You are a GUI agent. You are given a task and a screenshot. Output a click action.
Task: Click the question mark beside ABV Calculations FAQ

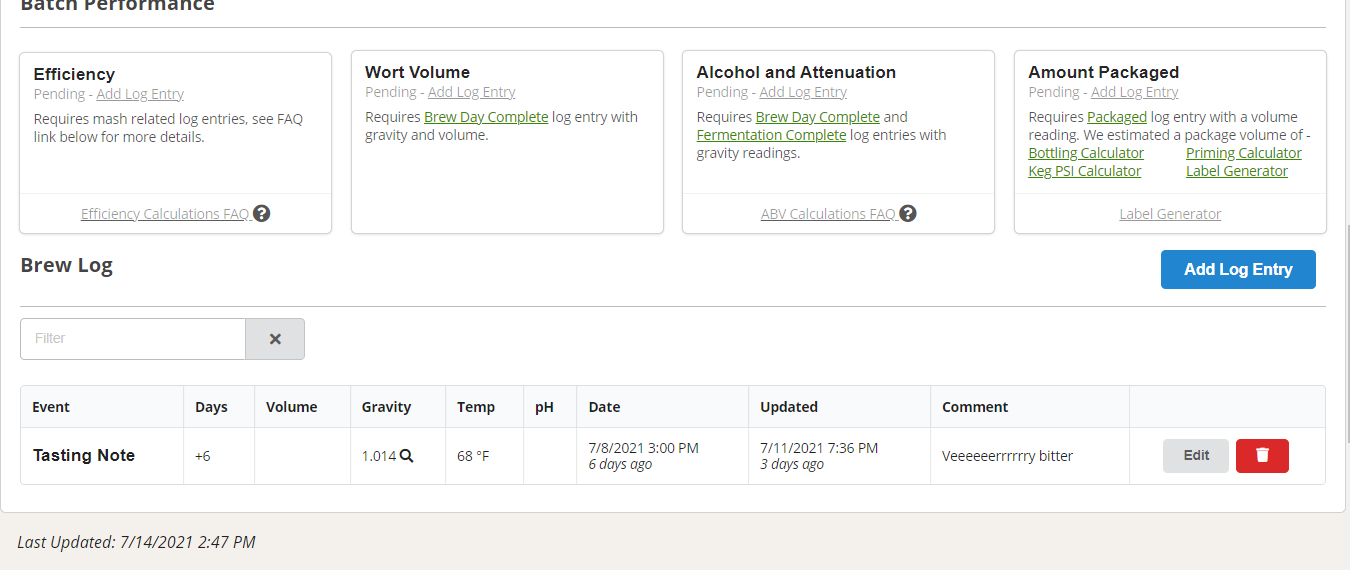coord(908,213)
